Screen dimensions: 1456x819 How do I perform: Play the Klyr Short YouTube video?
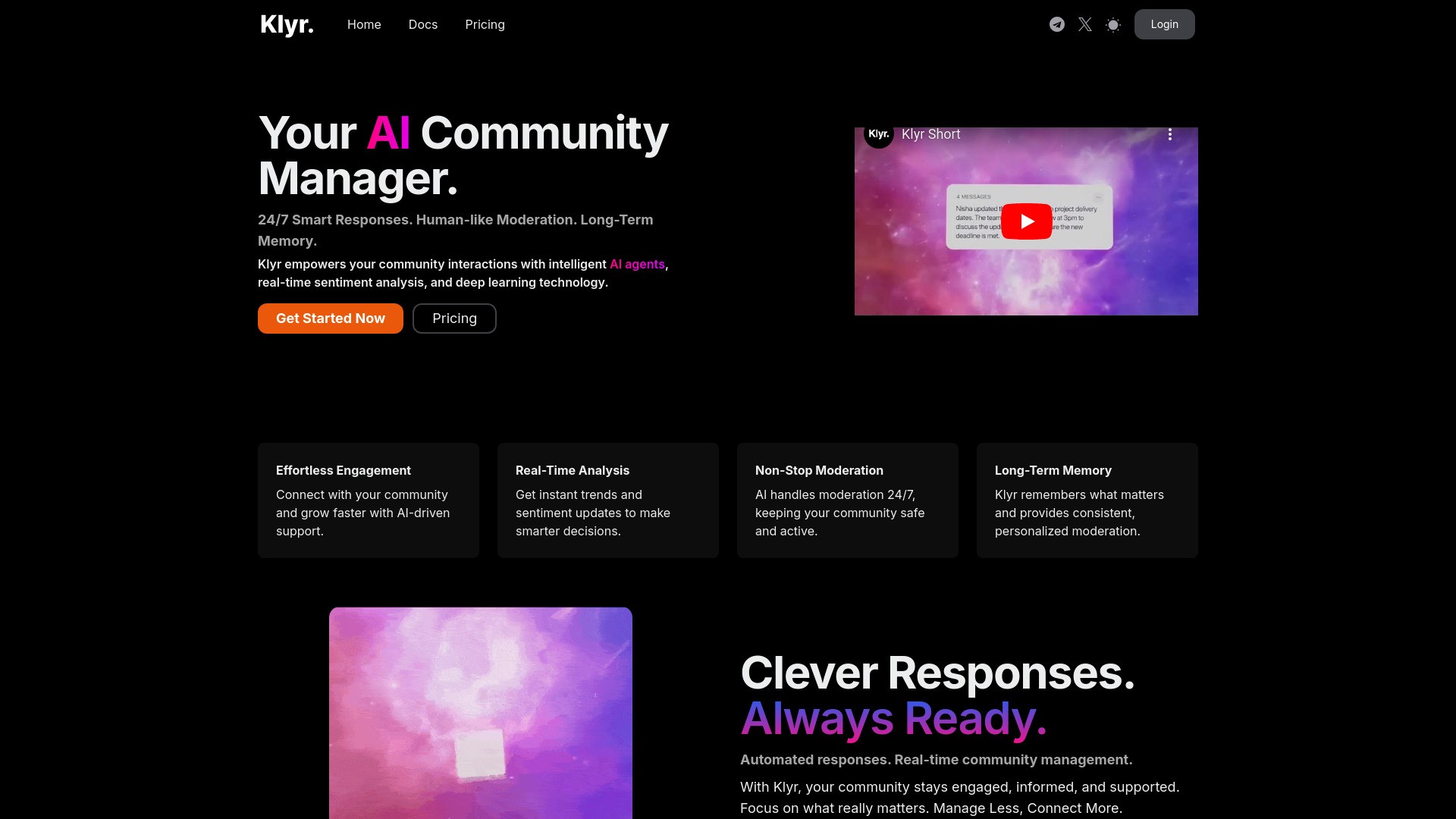click(x=1026, y=221)
